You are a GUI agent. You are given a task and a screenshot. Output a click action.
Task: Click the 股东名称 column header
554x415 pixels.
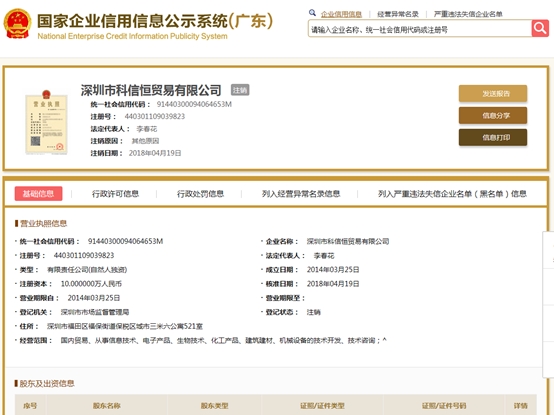pyautogui.click(x=106, y=406)
